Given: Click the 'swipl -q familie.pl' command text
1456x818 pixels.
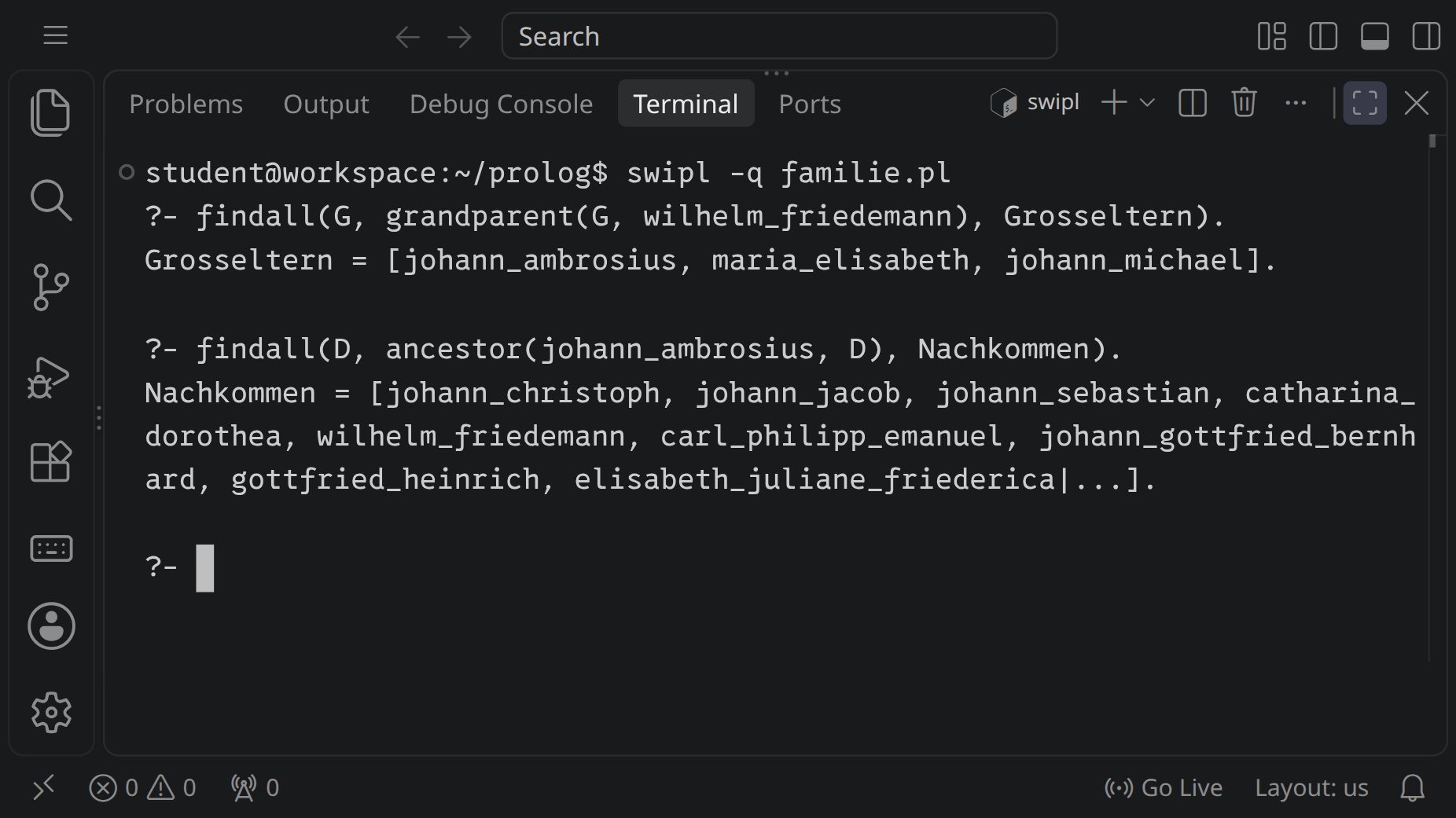Looking at the screenshot, I should pos(789,173).
